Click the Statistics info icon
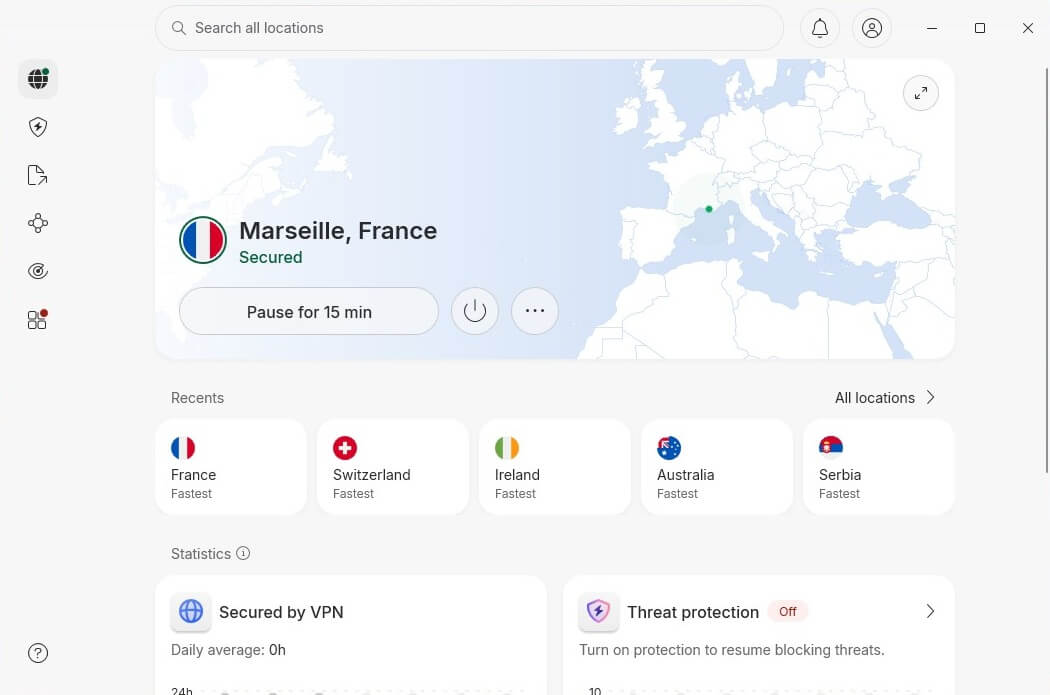Screen dimensions: 1050x695 (x=243, y=553)
